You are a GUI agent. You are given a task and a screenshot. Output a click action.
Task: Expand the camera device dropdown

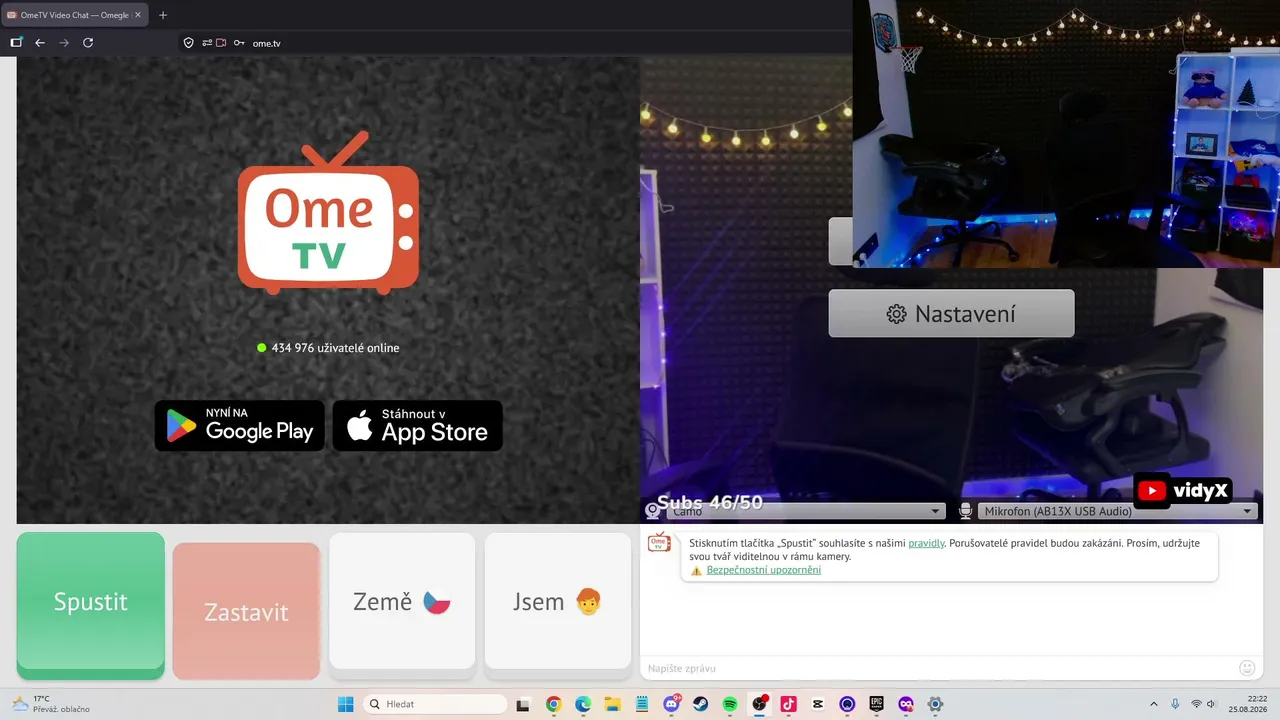tap(806, 511)
